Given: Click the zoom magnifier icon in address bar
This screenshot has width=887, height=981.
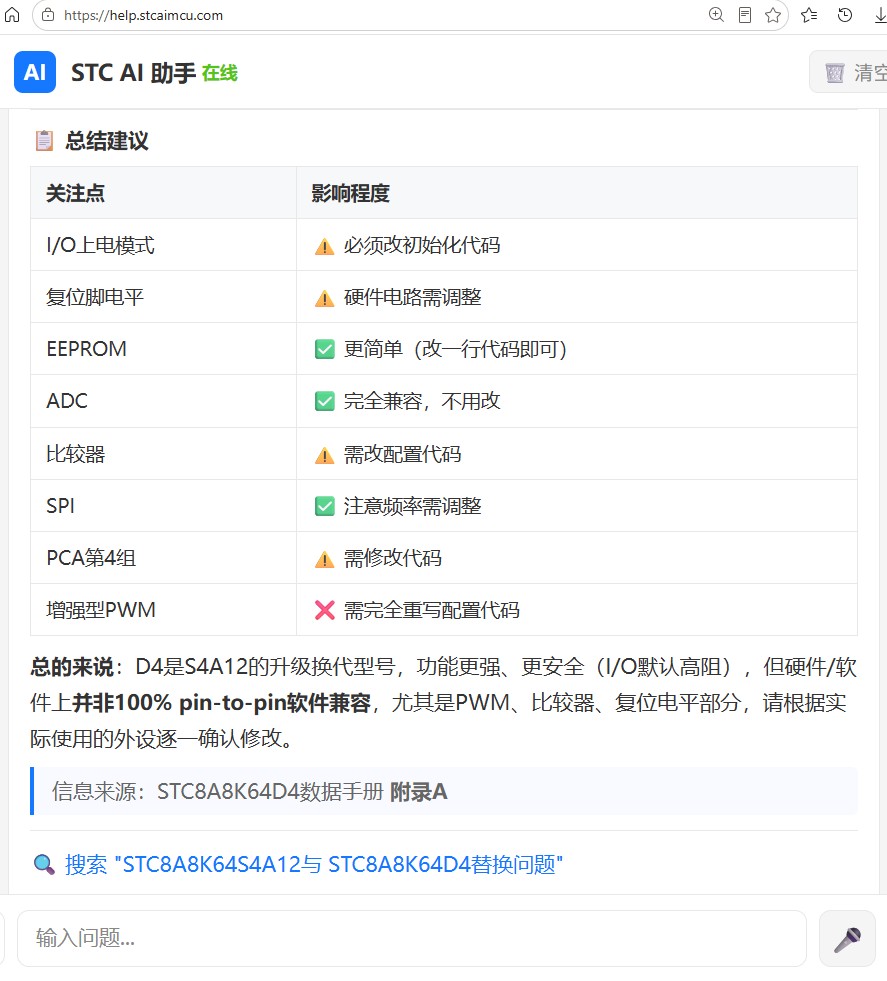Looking at the screenshot, I should click(716, 15).
